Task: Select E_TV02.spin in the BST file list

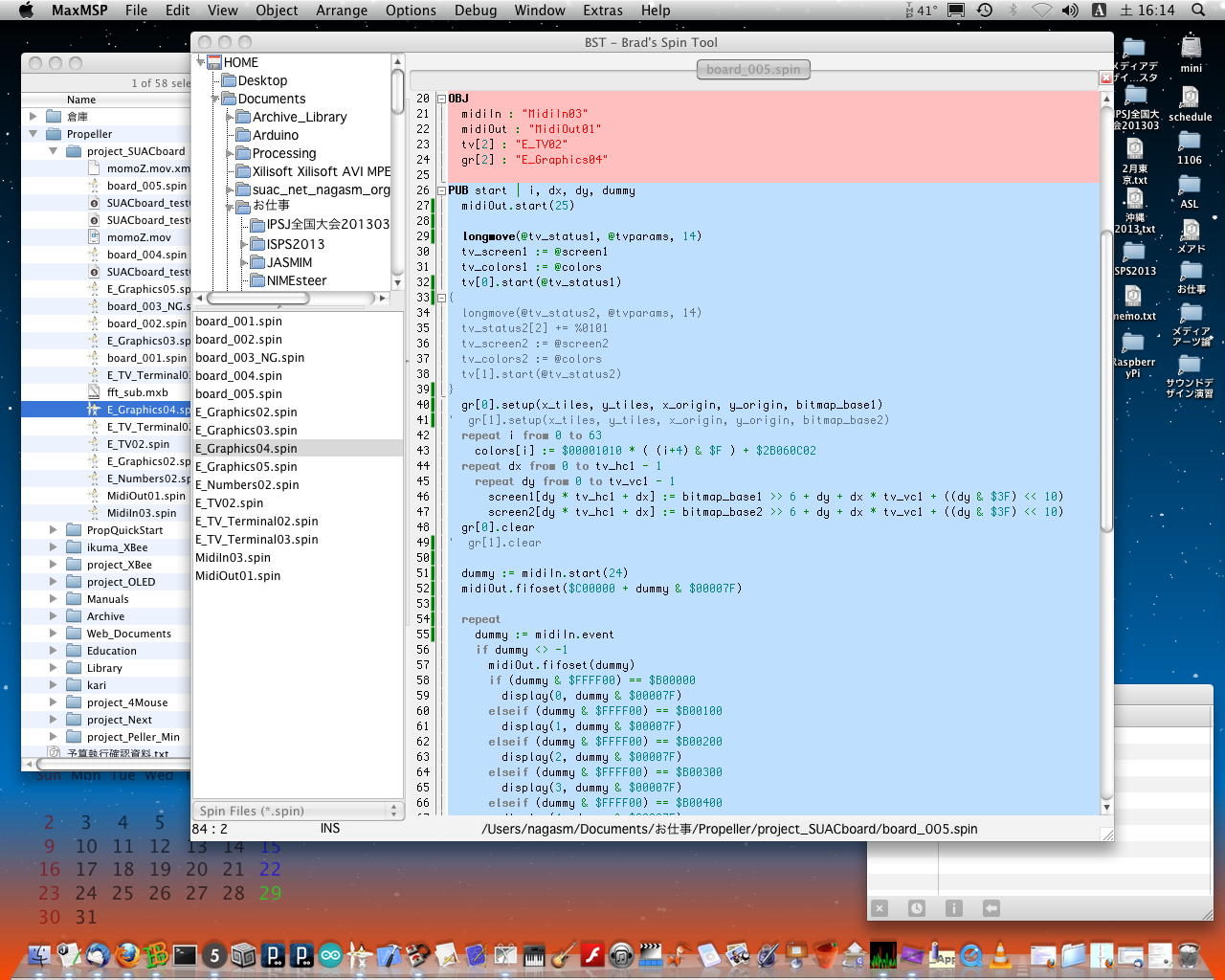Action: point(230,503)
